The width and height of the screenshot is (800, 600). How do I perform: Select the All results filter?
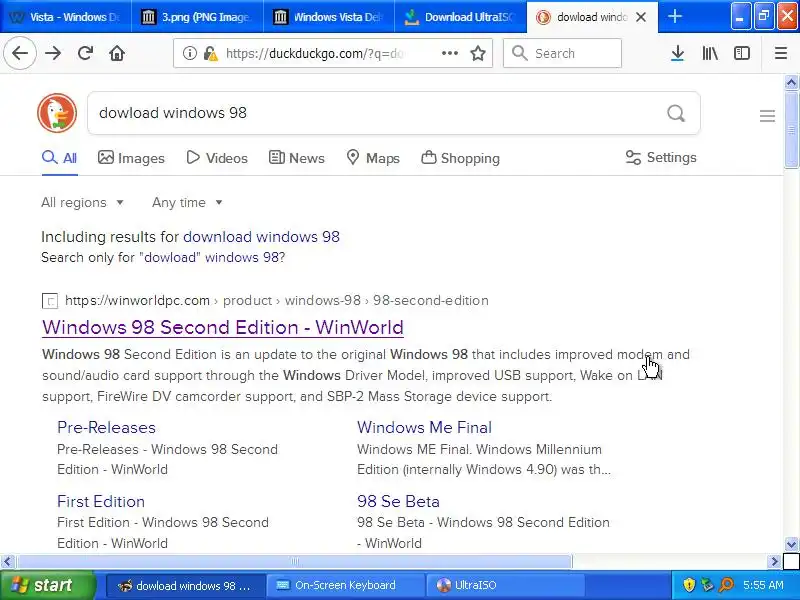point(60,158)
